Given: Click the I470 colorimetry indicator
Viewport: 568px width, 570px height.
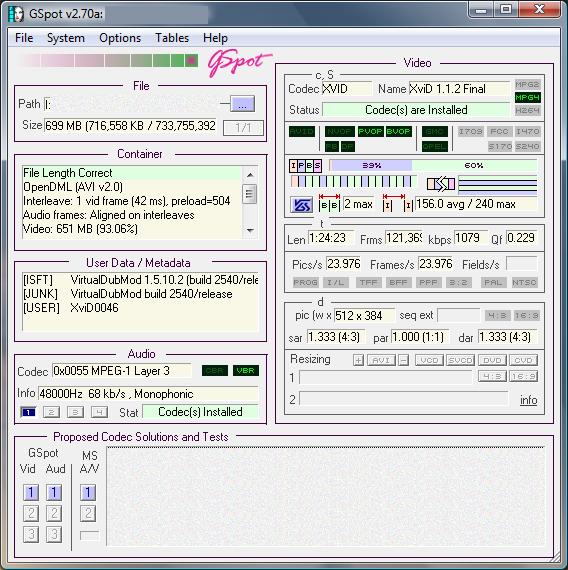Looking at the screenshot, I should pos(528,131).
